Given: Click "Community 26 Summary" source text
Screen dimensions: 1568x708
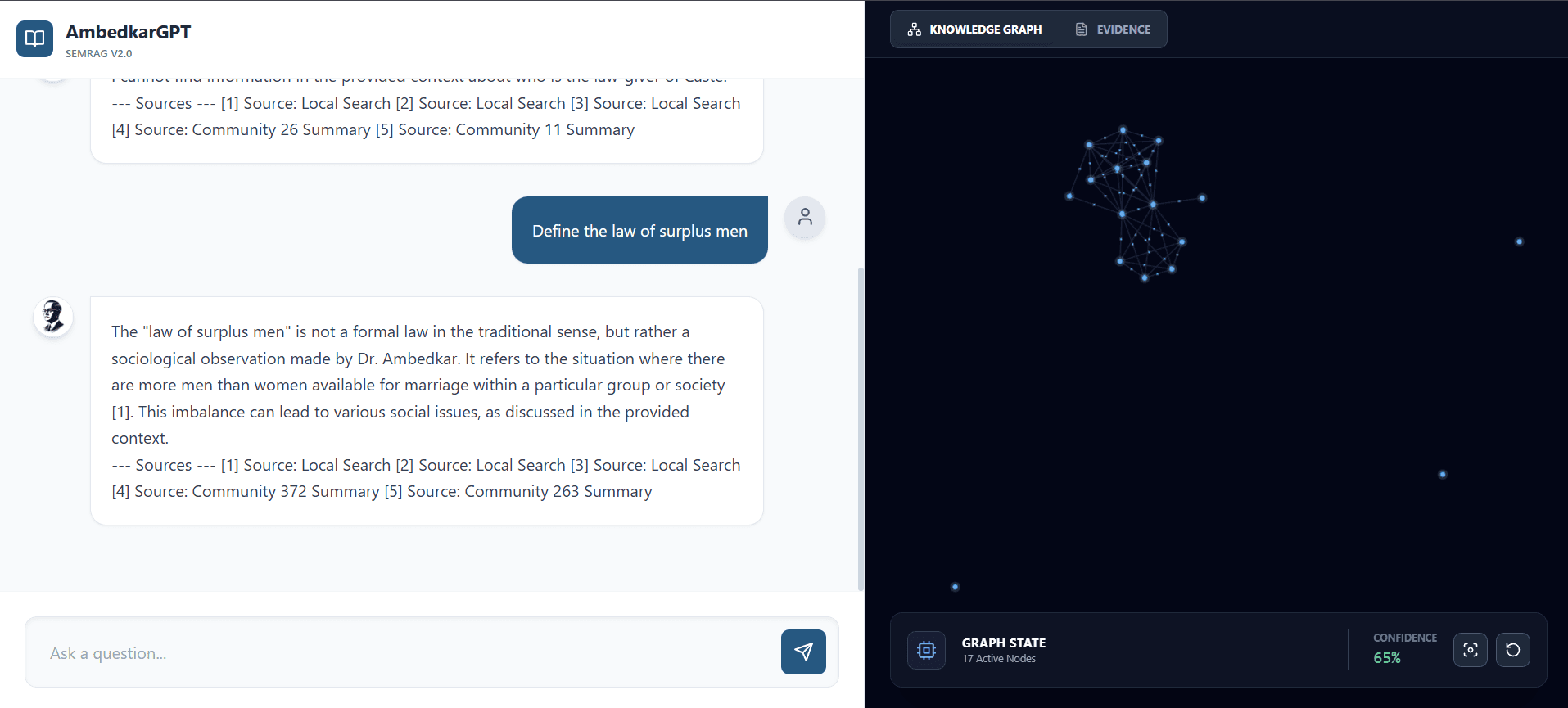Looking at the screenshot, I should coord(281,129).
